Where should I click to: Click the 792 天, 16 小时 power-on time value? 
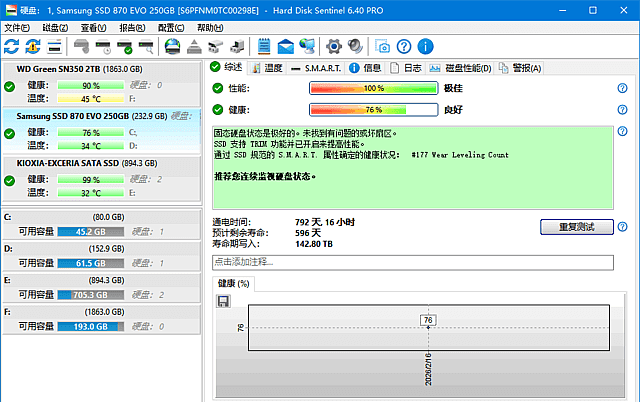tap(325, 222)
